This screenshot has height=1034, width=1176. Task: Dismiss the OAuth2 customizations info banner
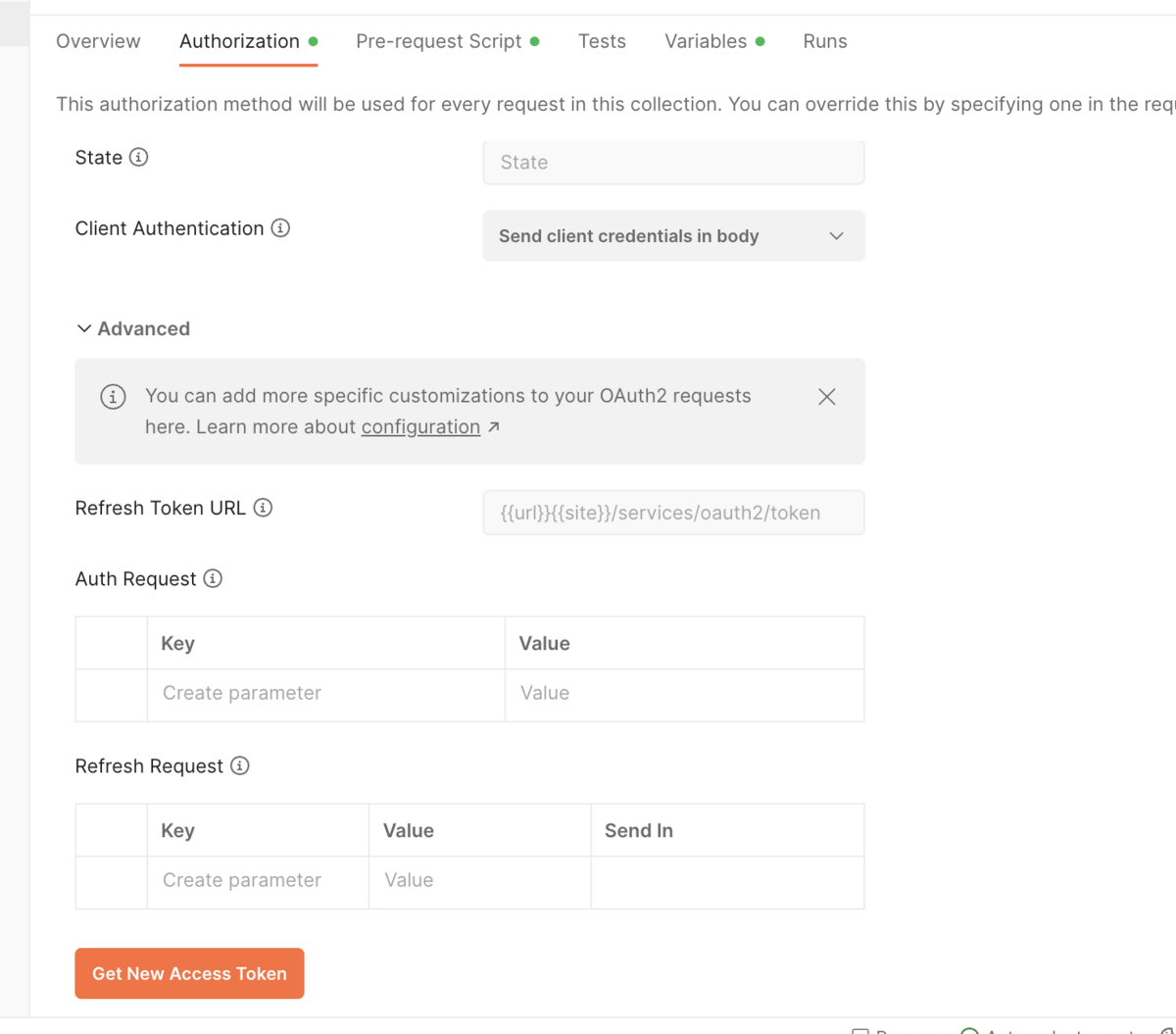click(826, 397)
